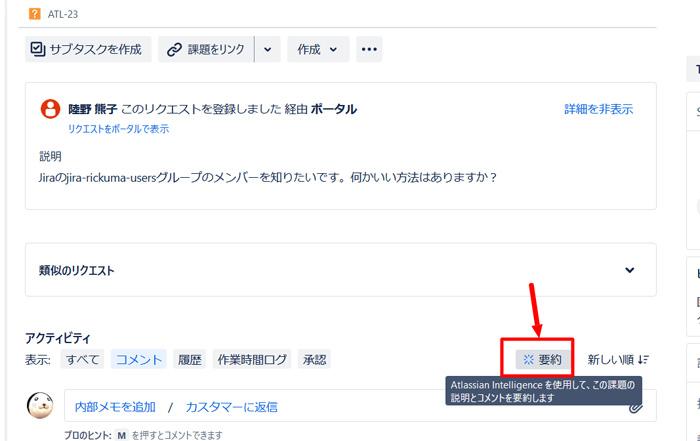The width and height of the screenshot is (700, 441).
Task: Expand the 類似のリクエスト section chevron
Action: pyautogui.click(x=629, y=270)
